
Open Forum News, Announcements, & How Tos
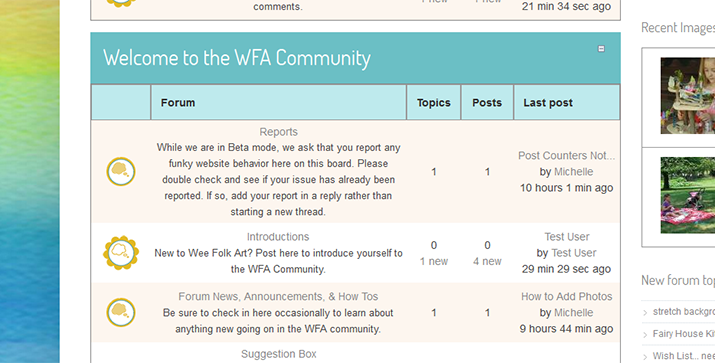(278, 296)
